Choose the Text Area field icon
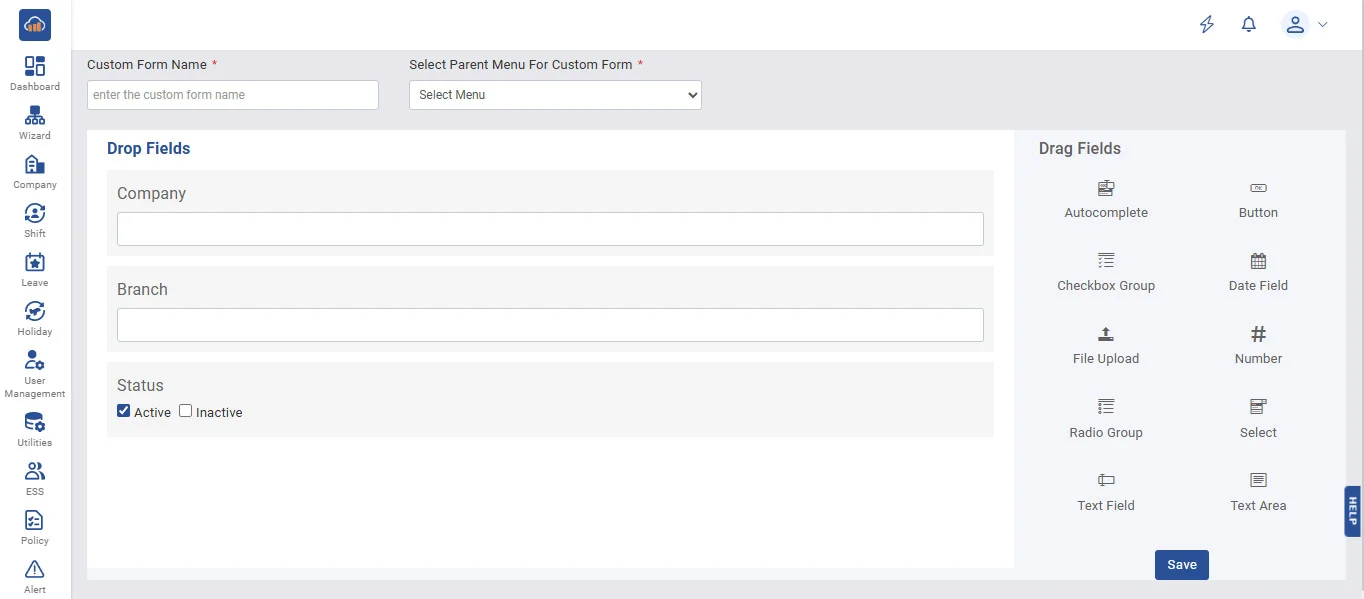1364x599 pixels. click(x=1258, y=480)
